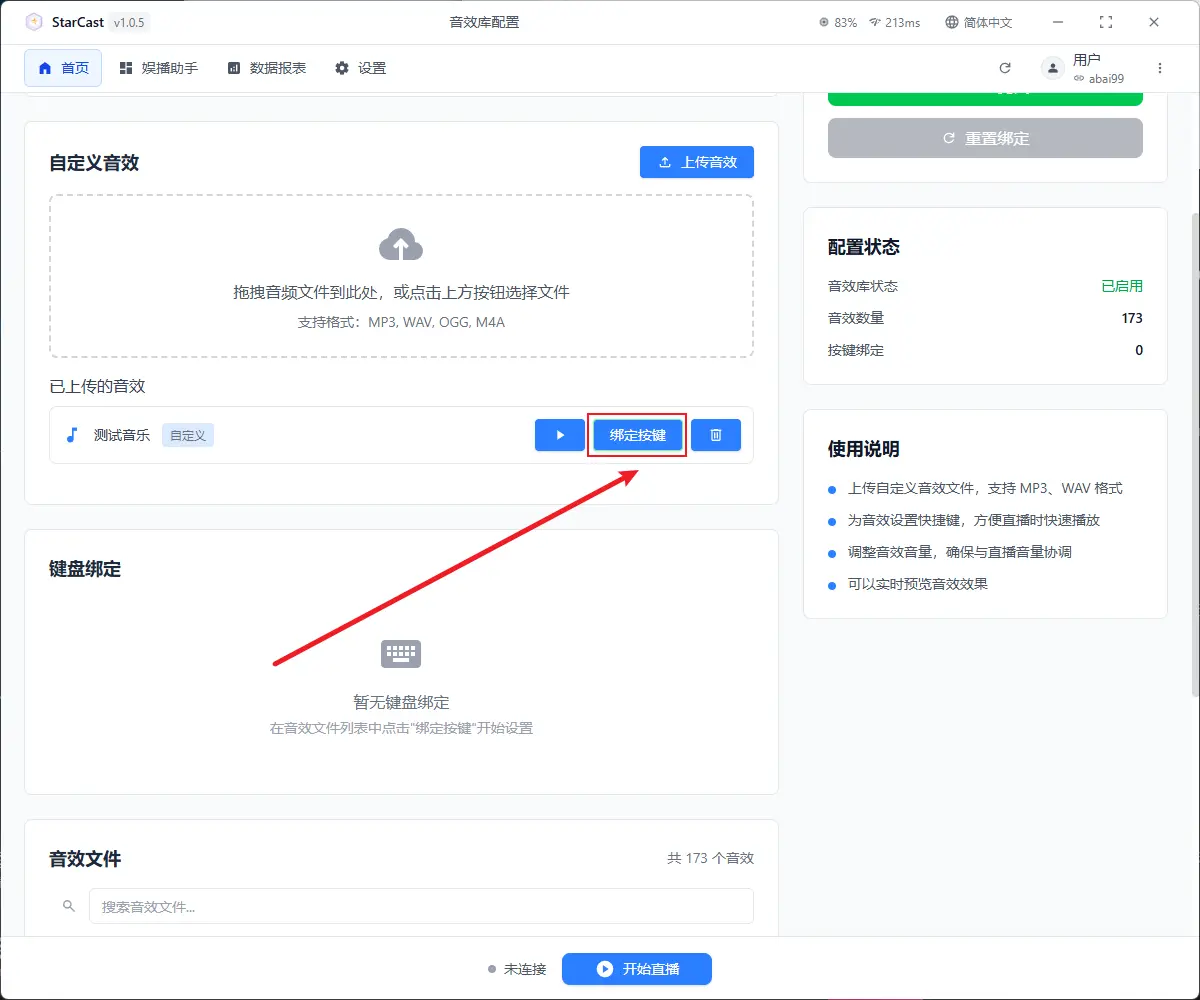Switch to the 娱播助手 tab

point(158,68)
